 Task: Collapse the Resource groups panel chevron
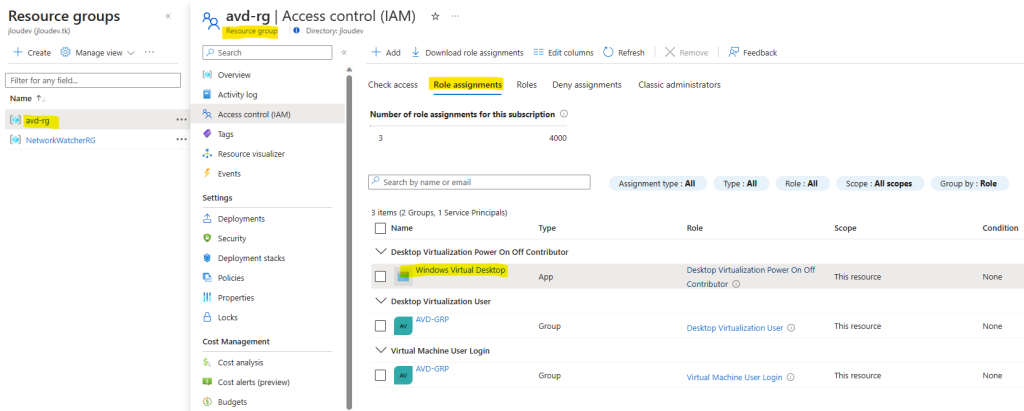[x=168, y=16]
